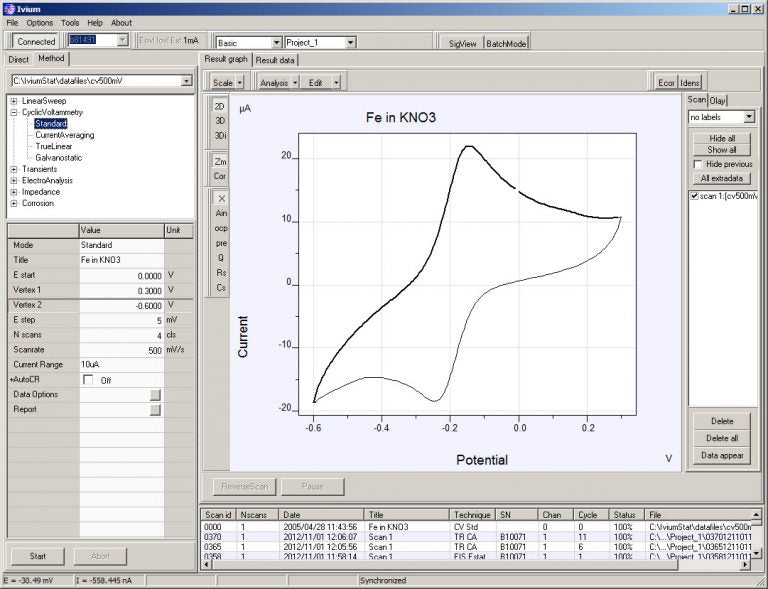The image size is (768, 589).
Task: Click the Delete all button
Action: (x=721, y=438)
